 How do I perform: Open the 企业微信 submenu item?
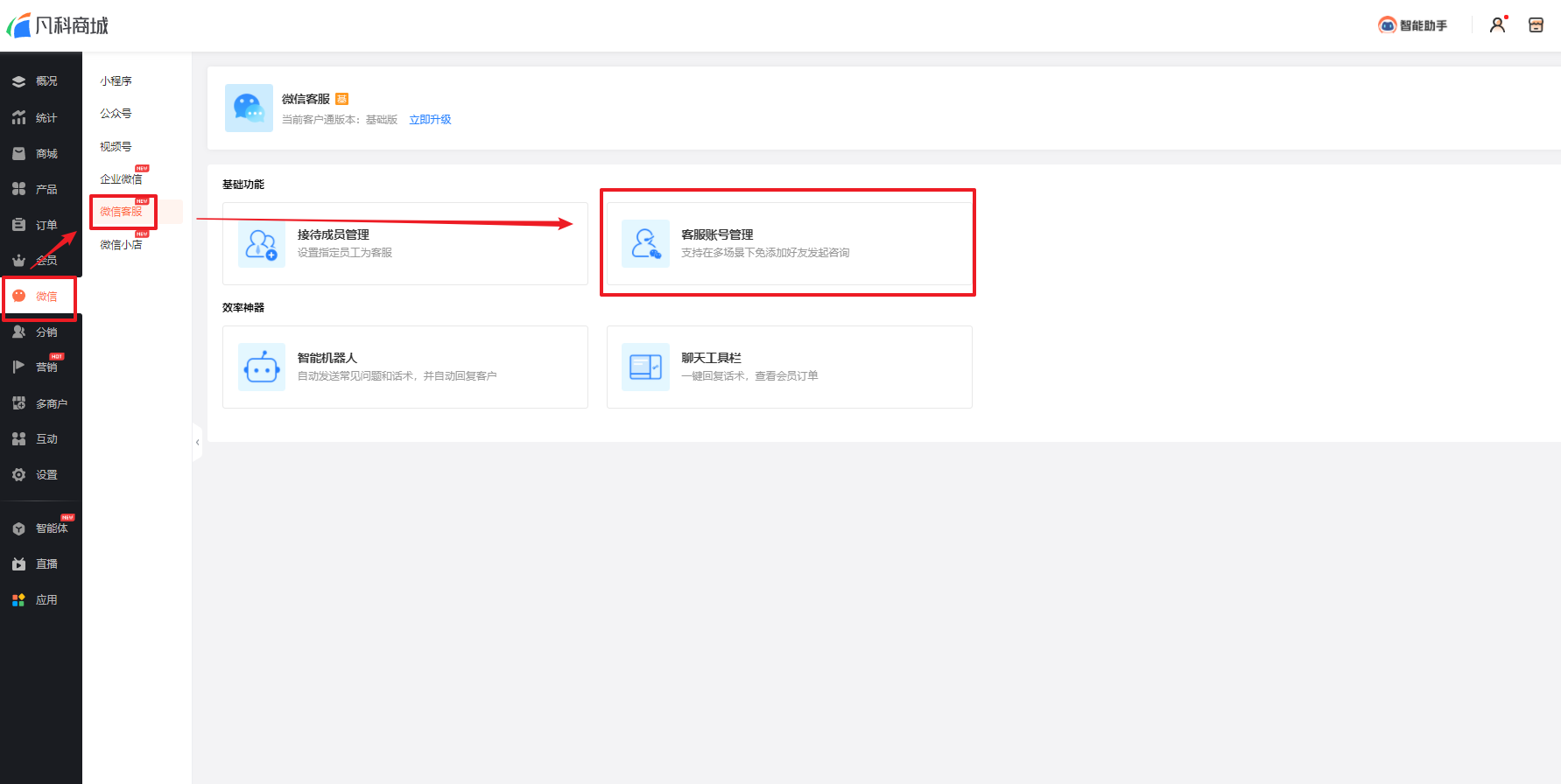pyautogui.click(x=121, y=179)
